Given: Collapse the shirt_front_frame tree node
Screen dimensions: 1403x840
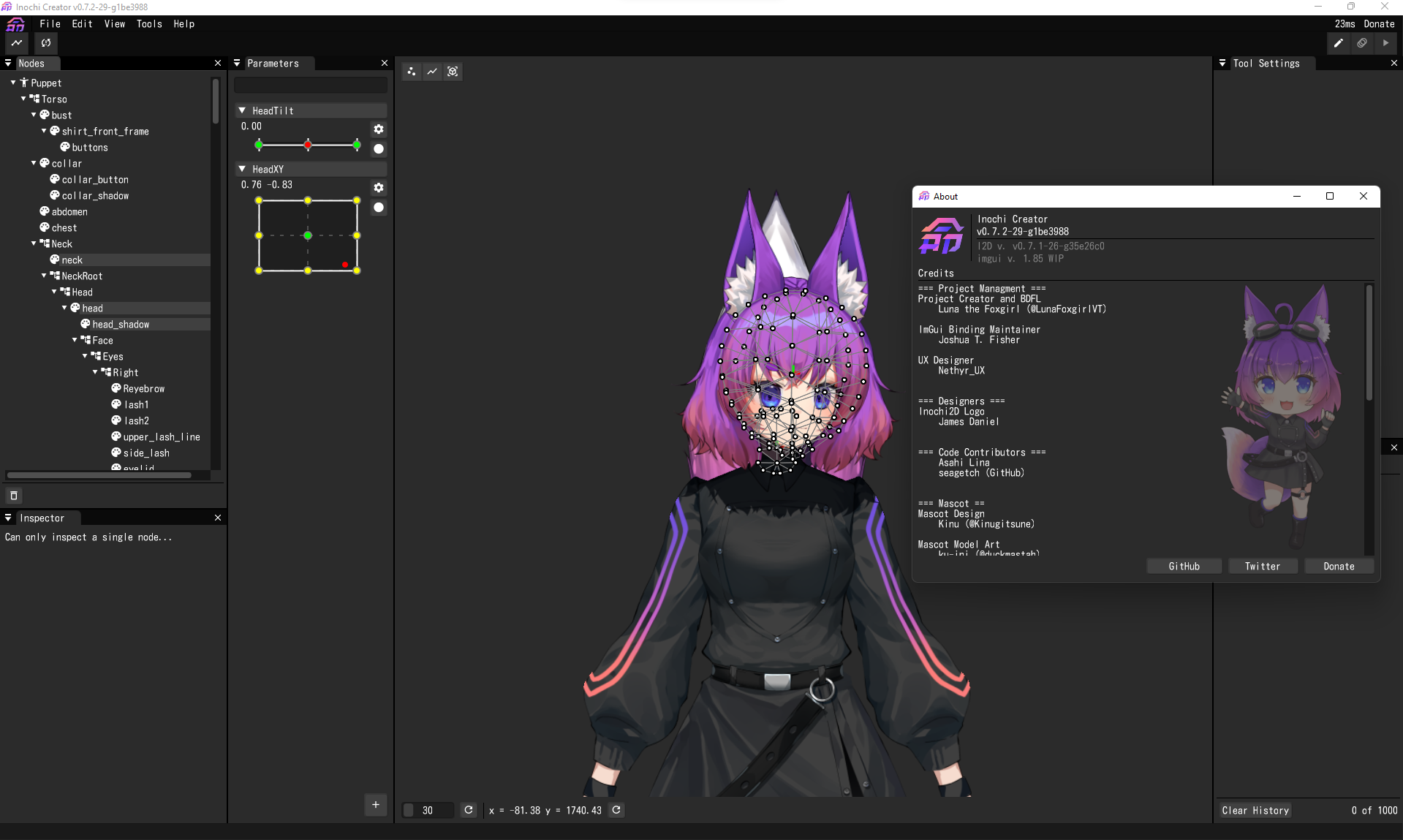Looking at the screenshot, I should [44, 131].
